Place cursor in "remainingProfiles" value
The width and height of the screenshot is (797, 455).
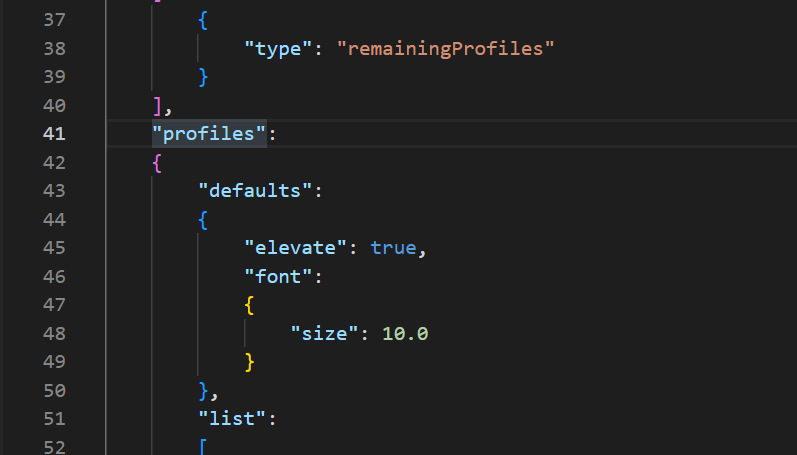click(x=446, y=49)
